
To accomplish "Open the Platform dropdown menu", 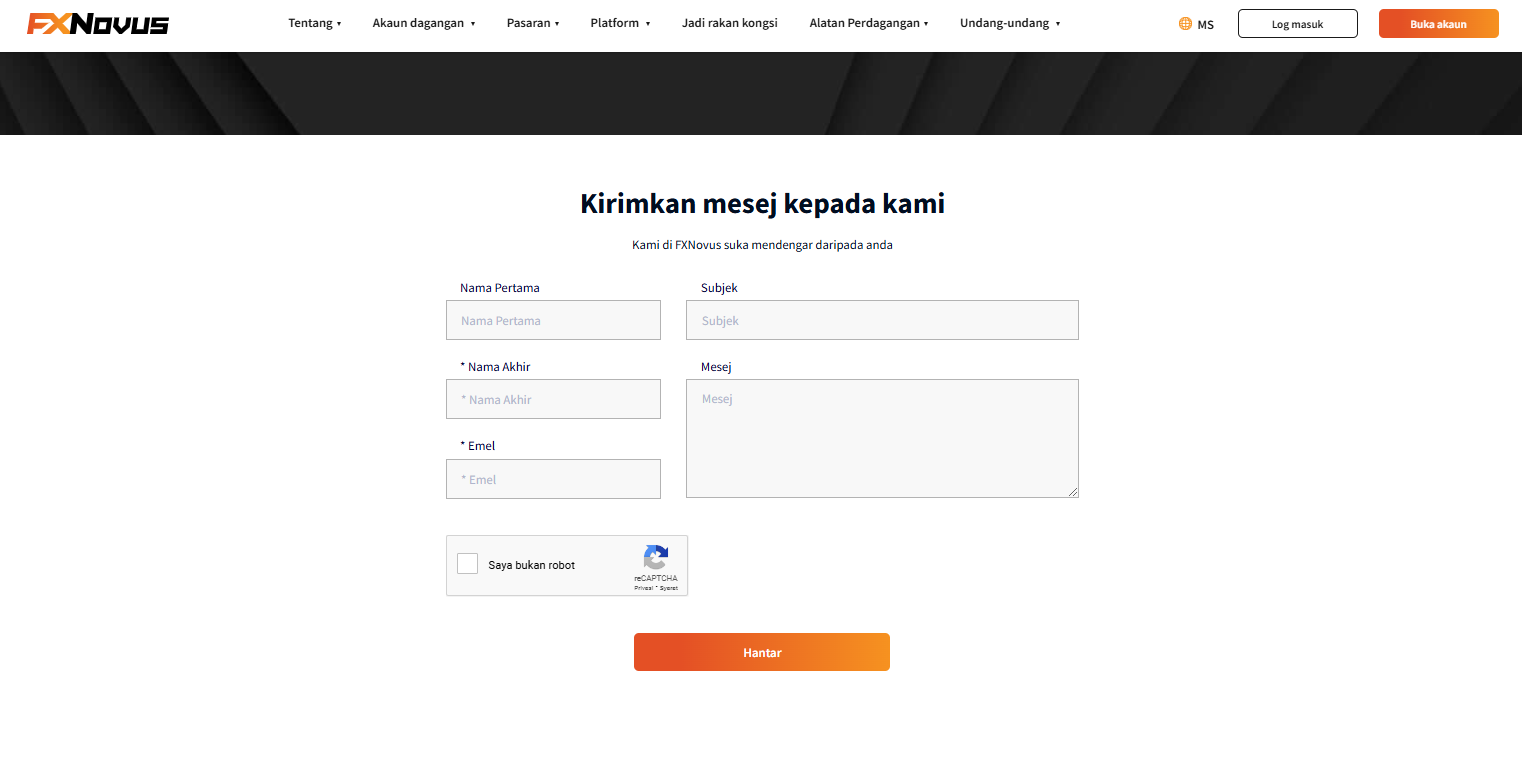I will pos(620,23).
